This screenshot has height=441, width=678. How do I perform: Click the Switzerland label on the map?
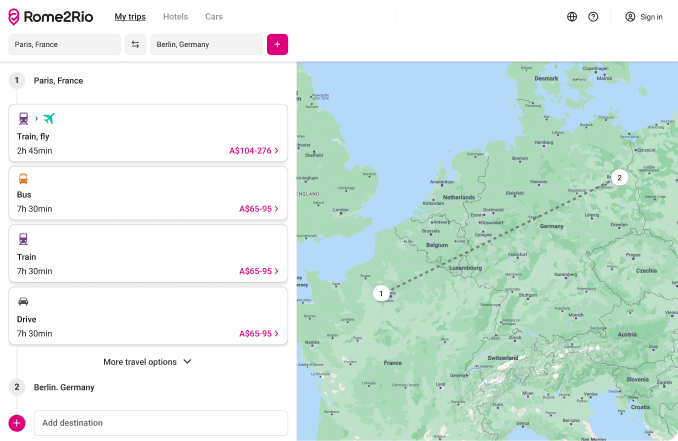(x=503, y=358)
